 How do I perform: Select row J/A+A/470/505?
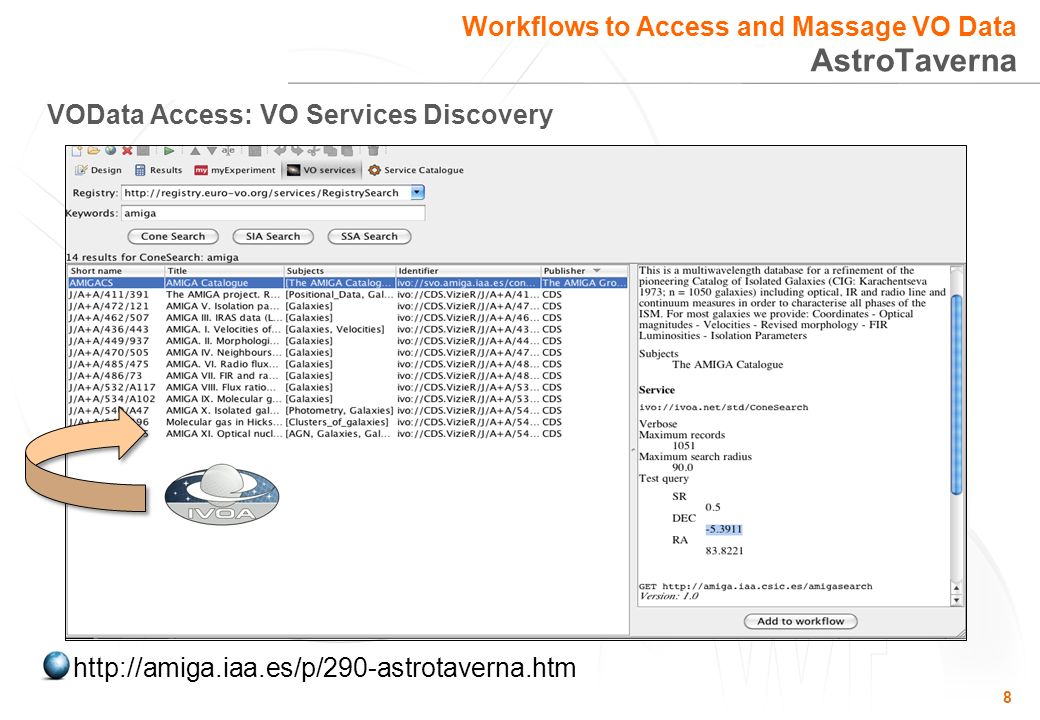click(348, 353)
